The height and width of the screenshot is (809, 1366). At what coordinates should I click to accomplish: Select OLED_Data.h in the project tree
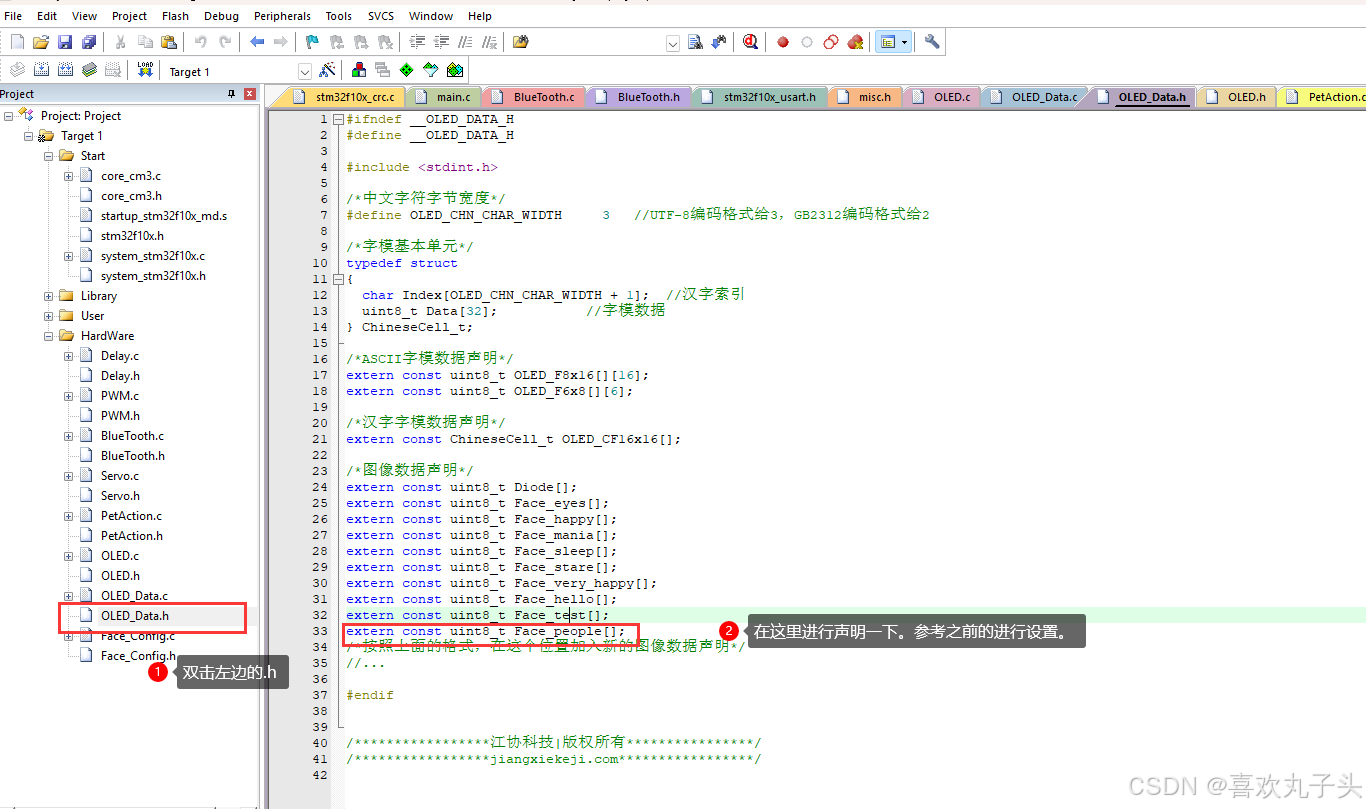click(135, 616)
